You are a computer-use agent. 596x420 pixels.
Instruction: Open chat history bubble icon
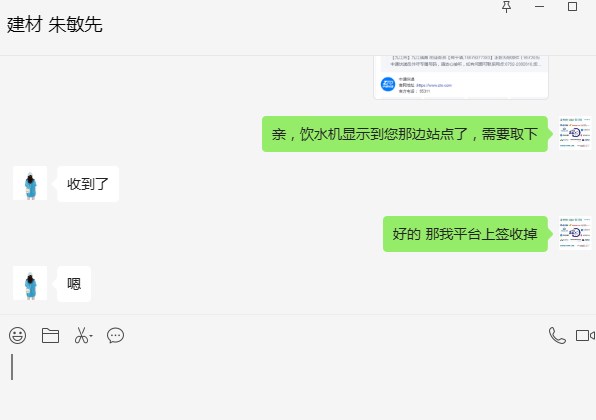pos(116,336)
